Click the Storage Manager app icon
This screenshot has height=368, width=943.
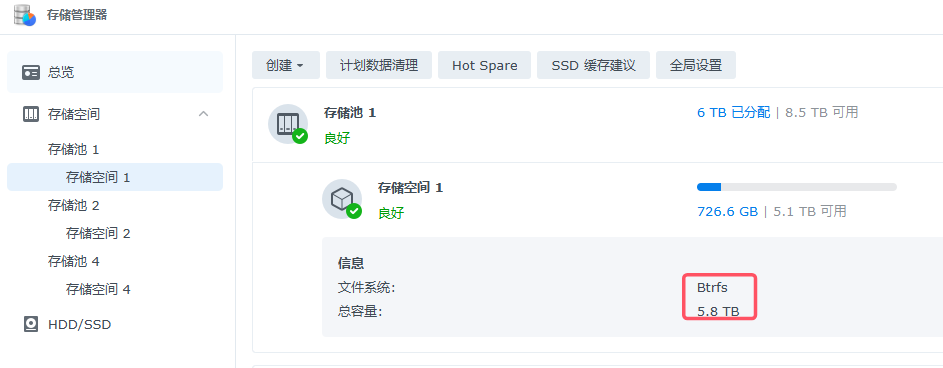[25, 15]
